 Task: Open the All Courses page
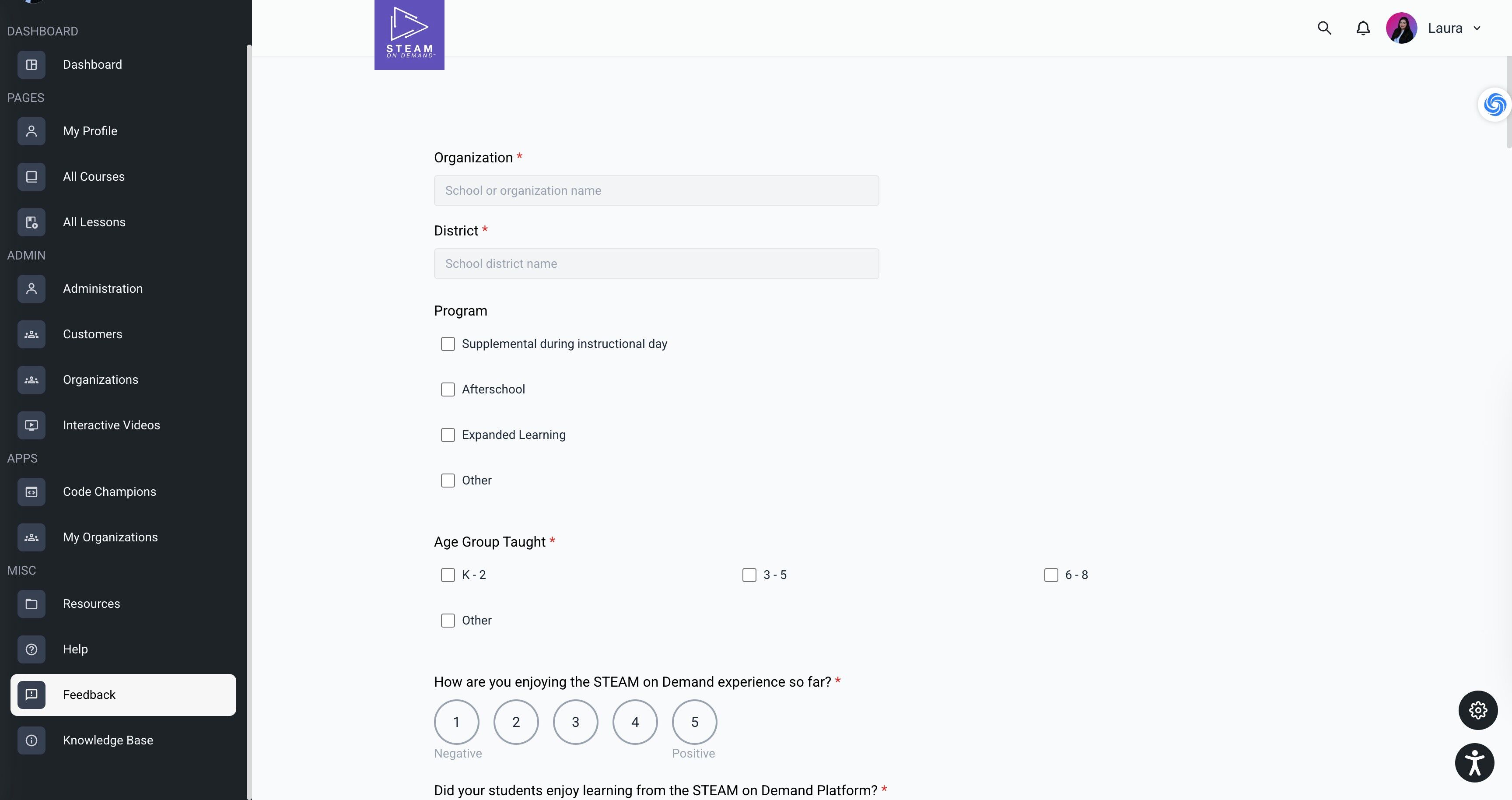tap(94, 177)
